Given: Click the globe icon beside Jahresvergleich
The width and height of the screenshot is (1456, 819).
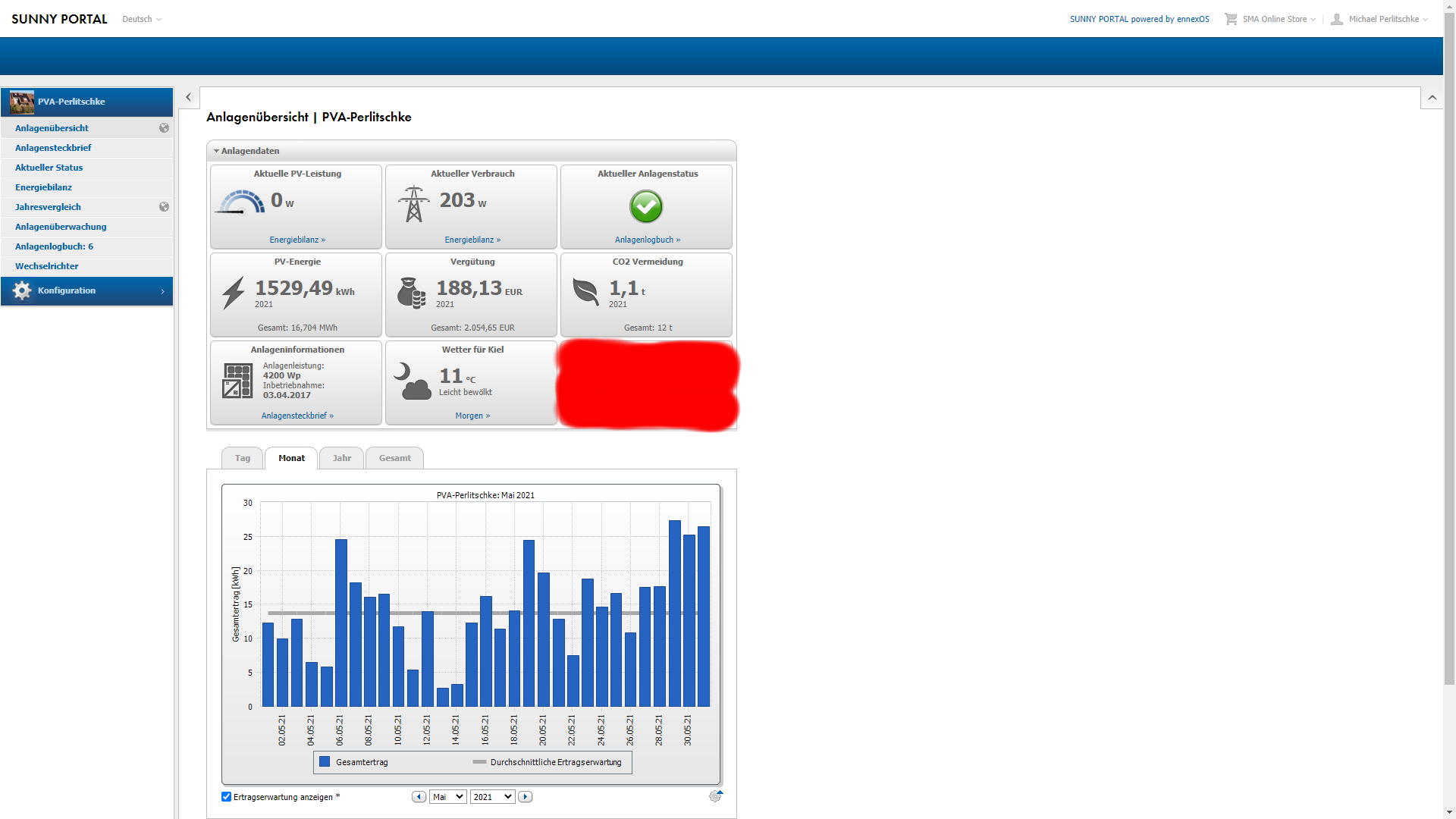Looking at the screenshot, I should point(164,207).
